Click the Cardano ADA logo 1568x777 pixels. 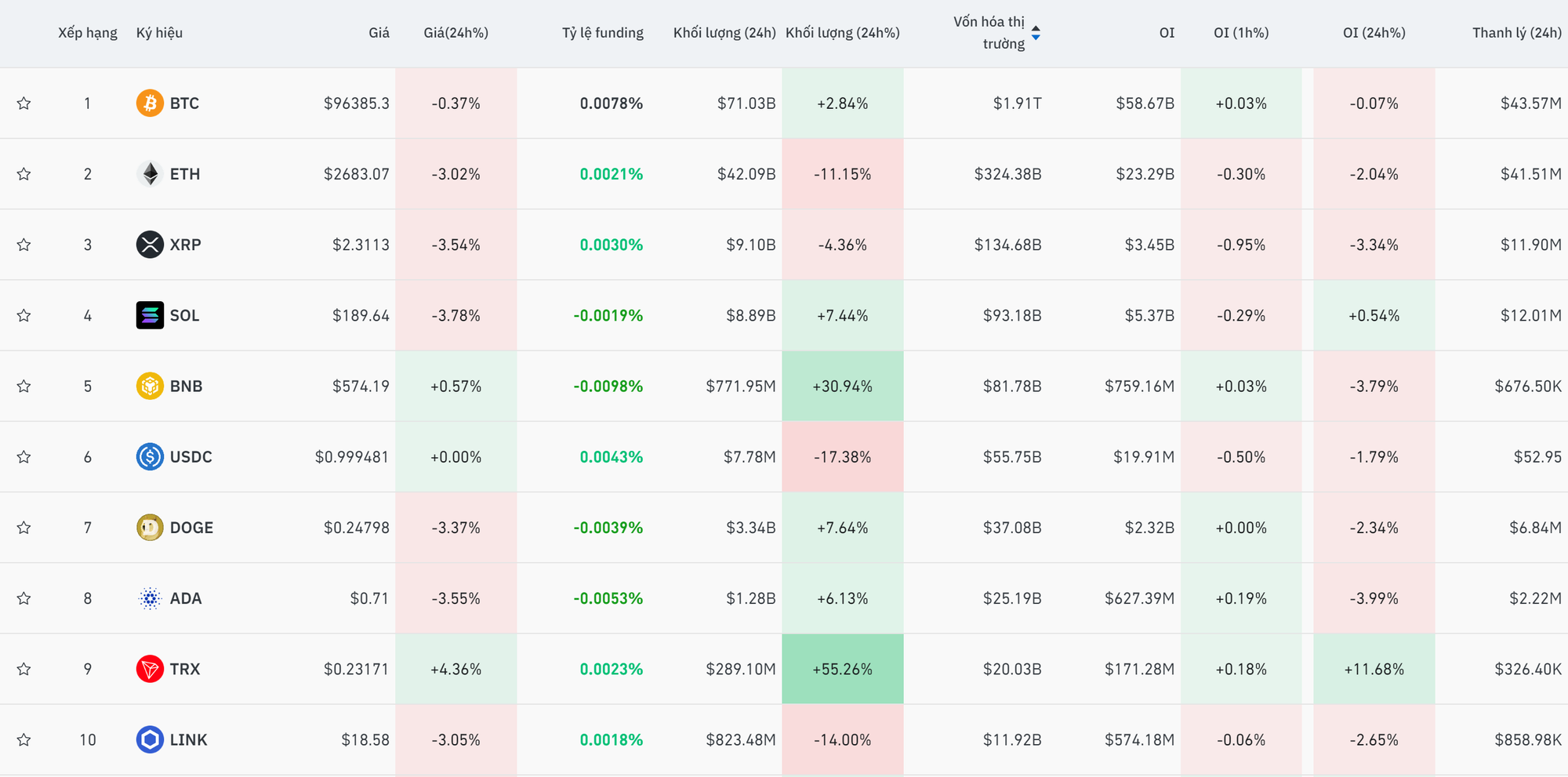point(150,598)
